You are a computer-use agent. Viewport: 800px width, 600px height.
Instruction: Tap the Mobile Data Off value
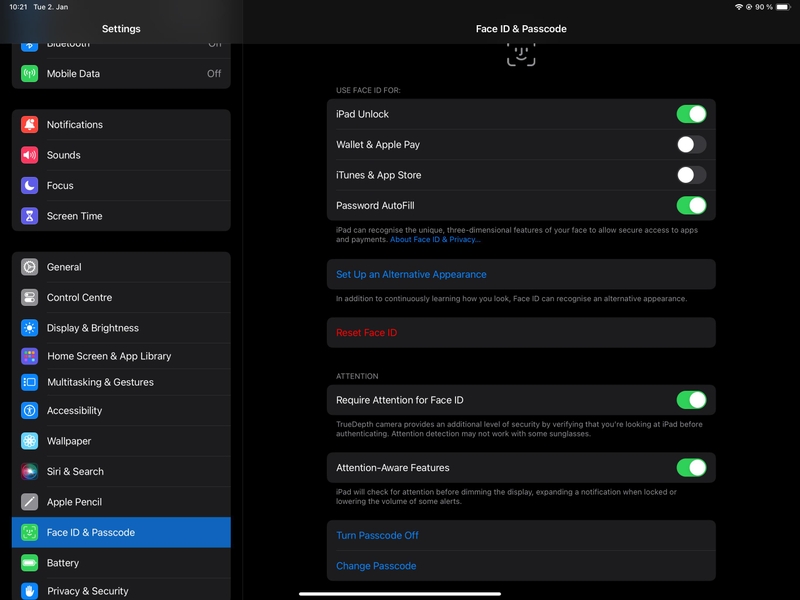pos(214,73)
